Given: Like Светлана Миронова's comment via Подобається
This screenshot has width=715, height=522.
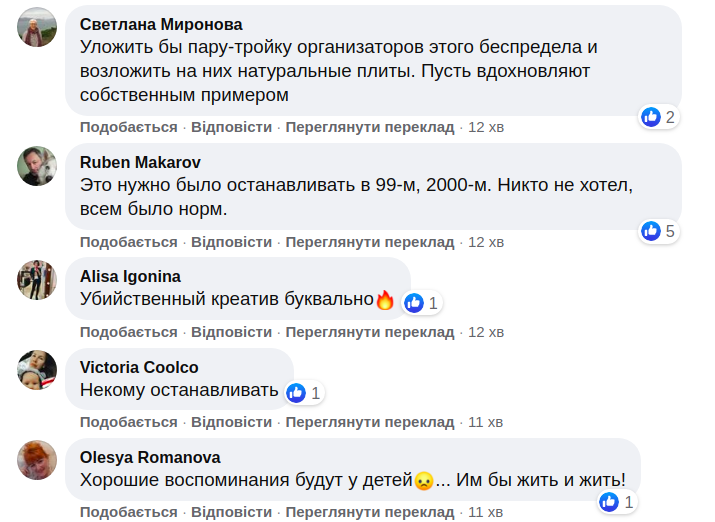Looking at the screenshot, I should tap(128, 127).
